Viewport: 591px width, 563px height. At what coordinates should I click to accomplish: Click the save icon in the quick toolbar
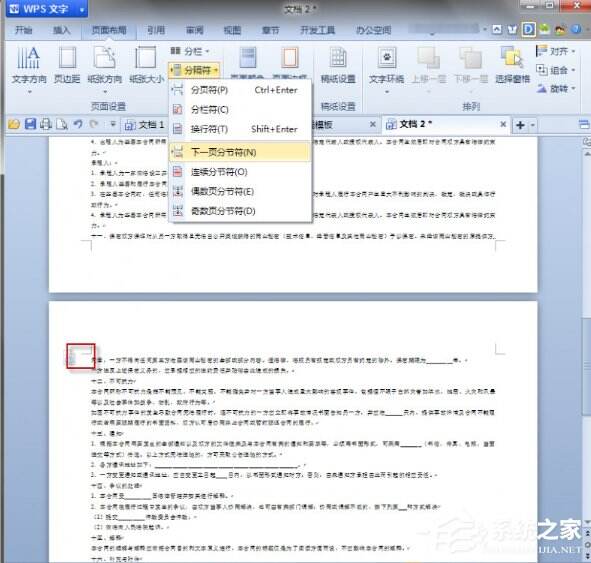tap(30, 124)
